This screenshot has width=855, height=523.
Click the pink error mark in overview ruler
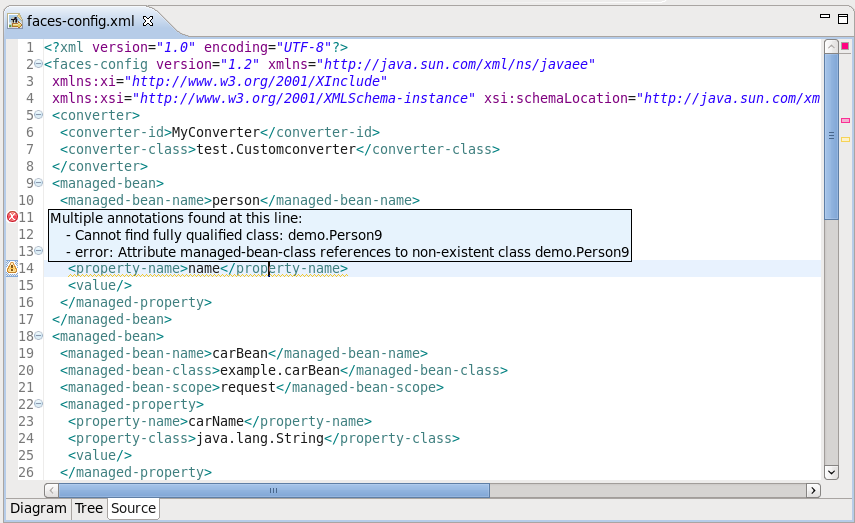pos(845,120)
